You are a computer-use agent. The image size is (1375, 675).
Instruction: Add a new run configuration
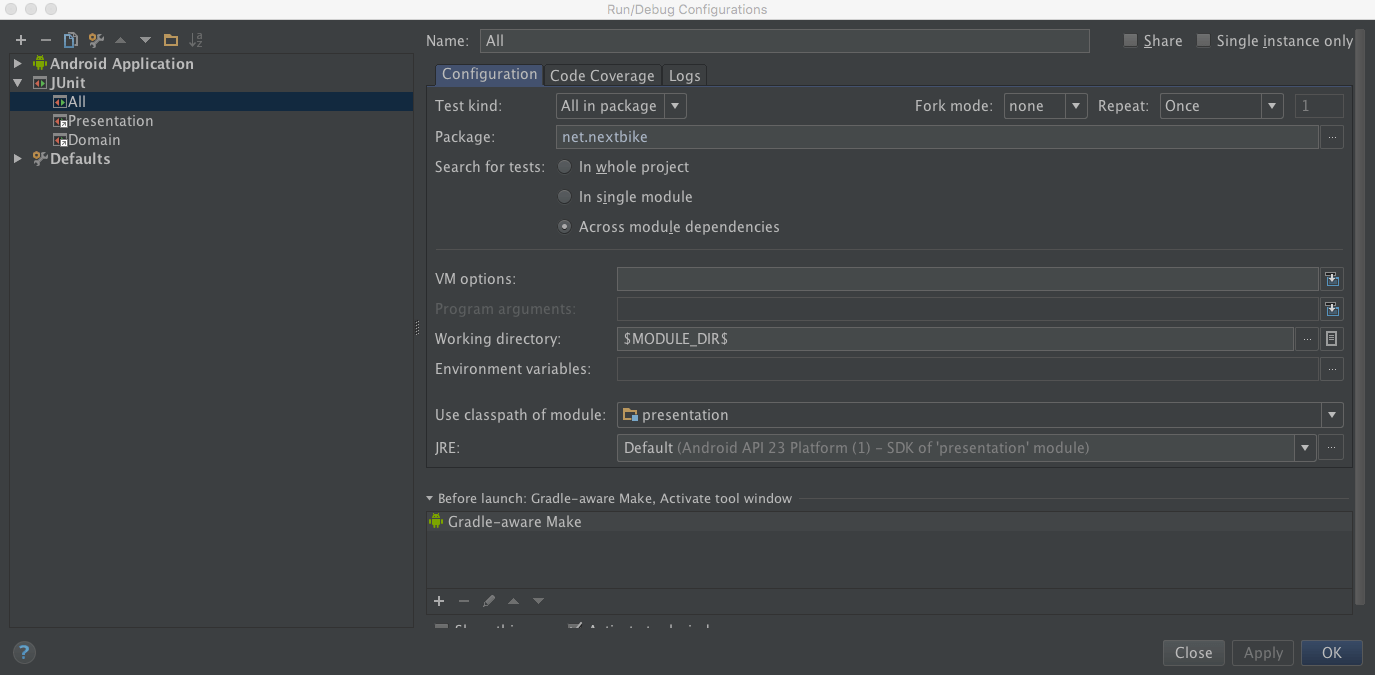pos(20,39)
